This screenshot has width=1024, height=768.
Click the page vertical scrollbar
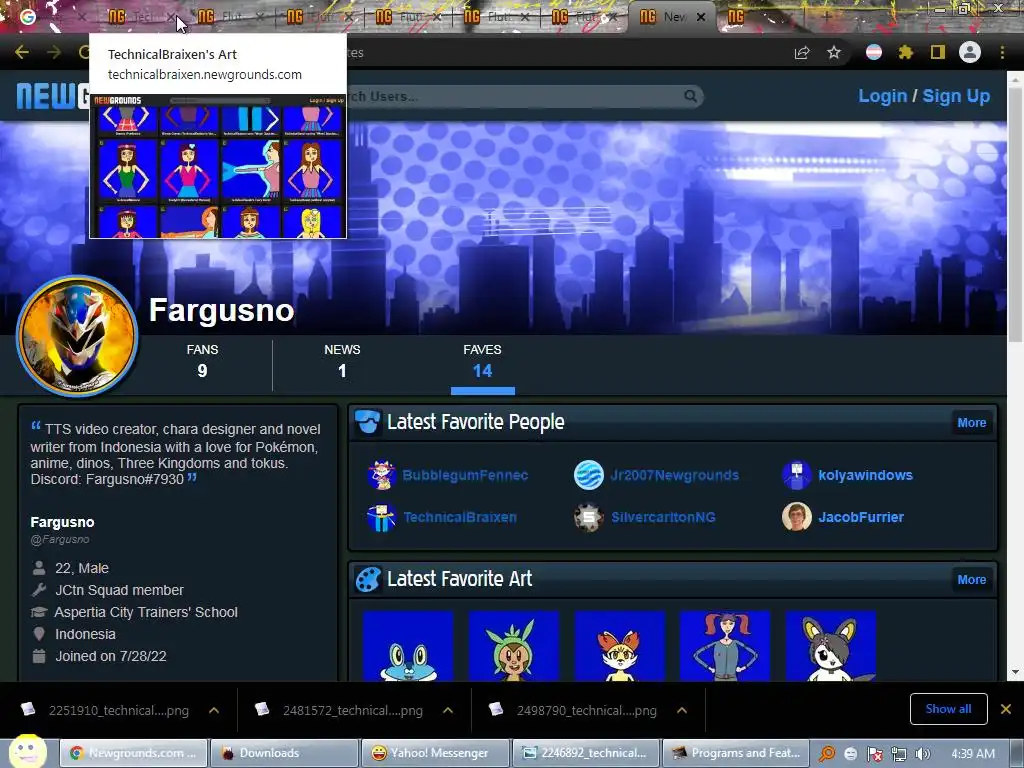1016,216
